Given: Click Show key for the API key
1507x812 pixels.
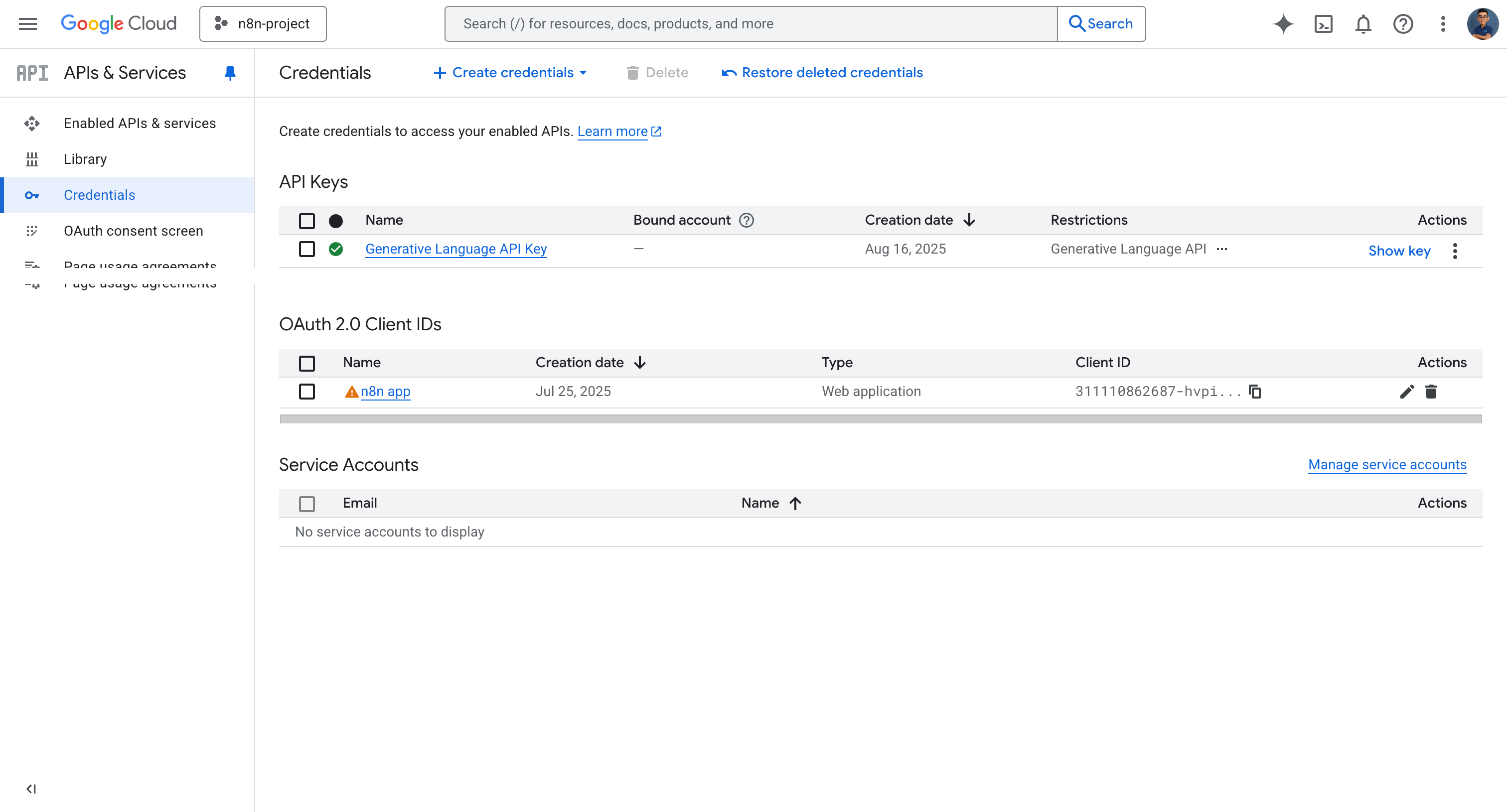Looking at the screenshot, I should [x=1399, y=251].
